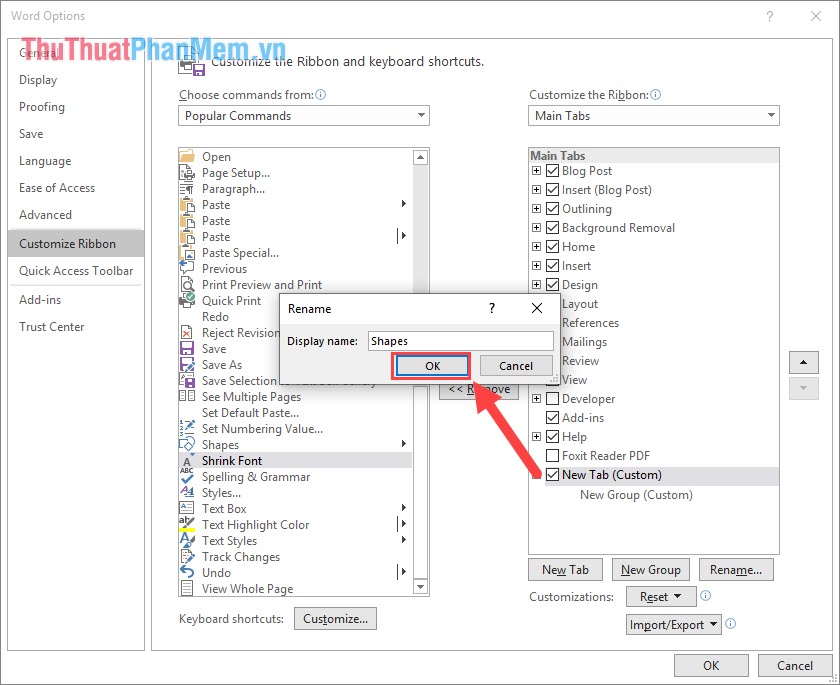The height and width of the screenshot is (685, 840).
Task: Click the Open folder icon in commands list
Action: 187,157
